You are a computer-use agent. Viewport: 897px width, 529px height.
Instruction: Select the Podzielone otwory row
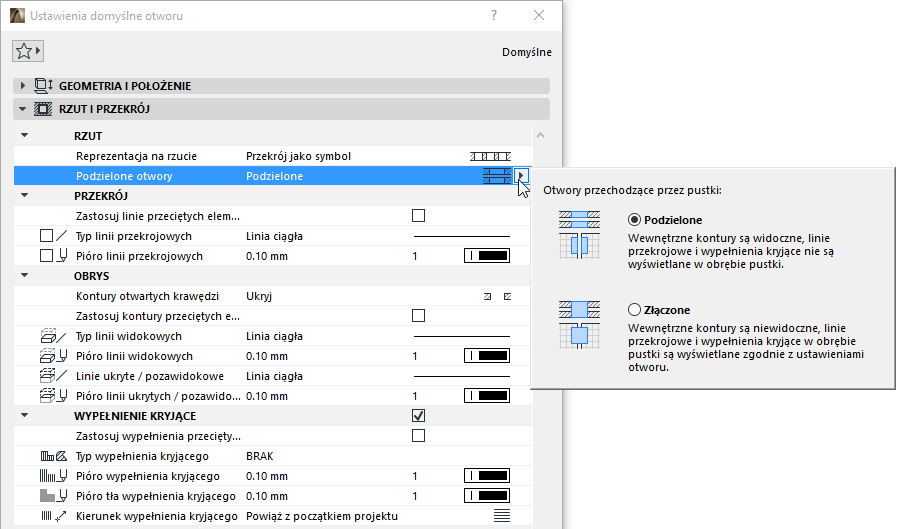point(272,176)
